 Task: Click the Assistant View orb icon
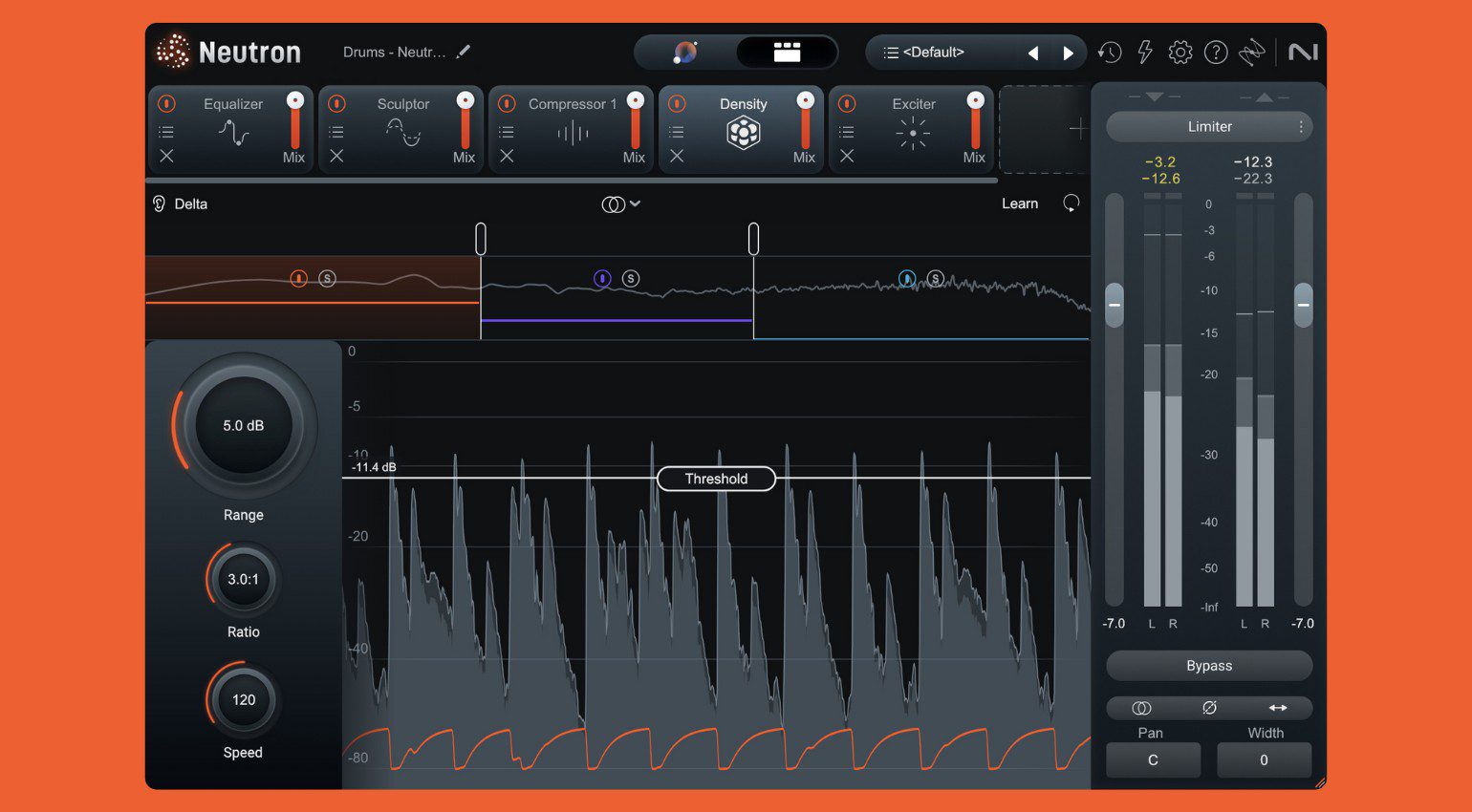tap(685, 53)
